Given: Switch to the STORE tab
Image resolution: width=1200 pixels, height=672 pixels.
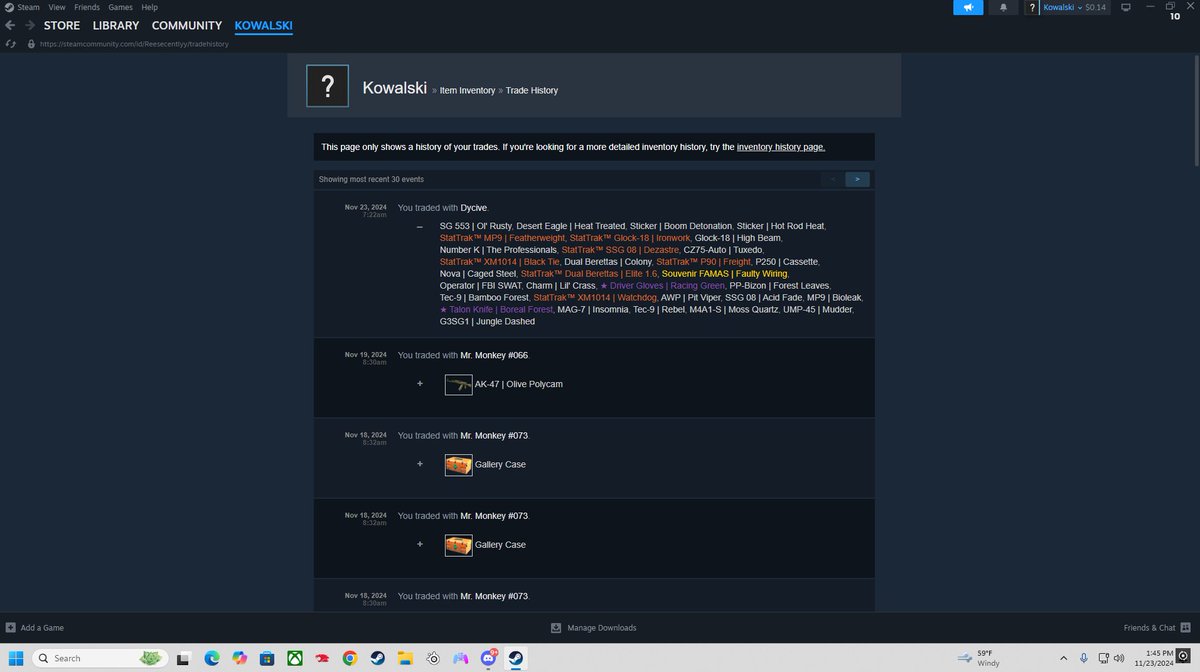Looking at the screenshot, I should pyautogui.click(x=62, y=25).
